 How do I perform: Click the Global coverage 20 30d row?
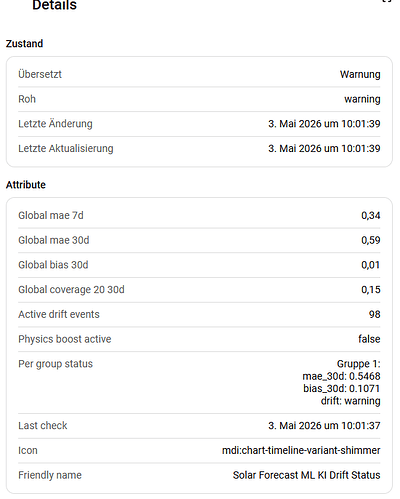[x=199, y=289]
